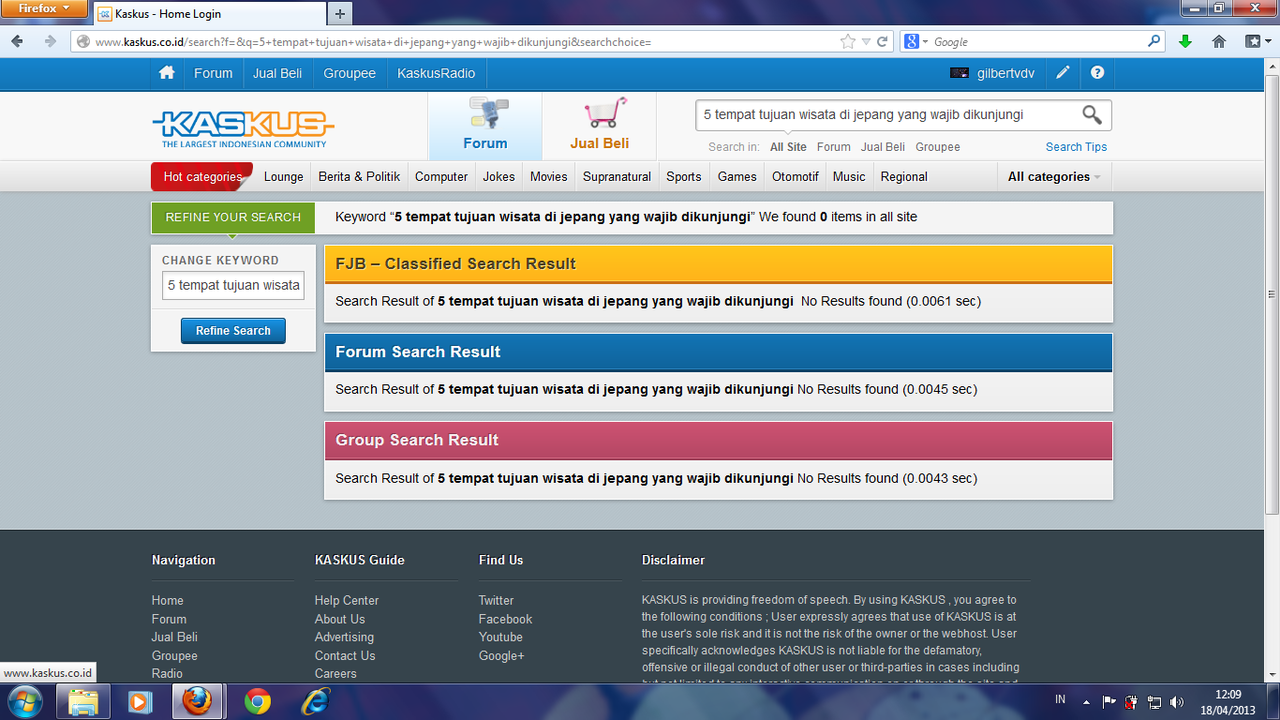Open Internet Explorer from taskbar

[316, 702]
